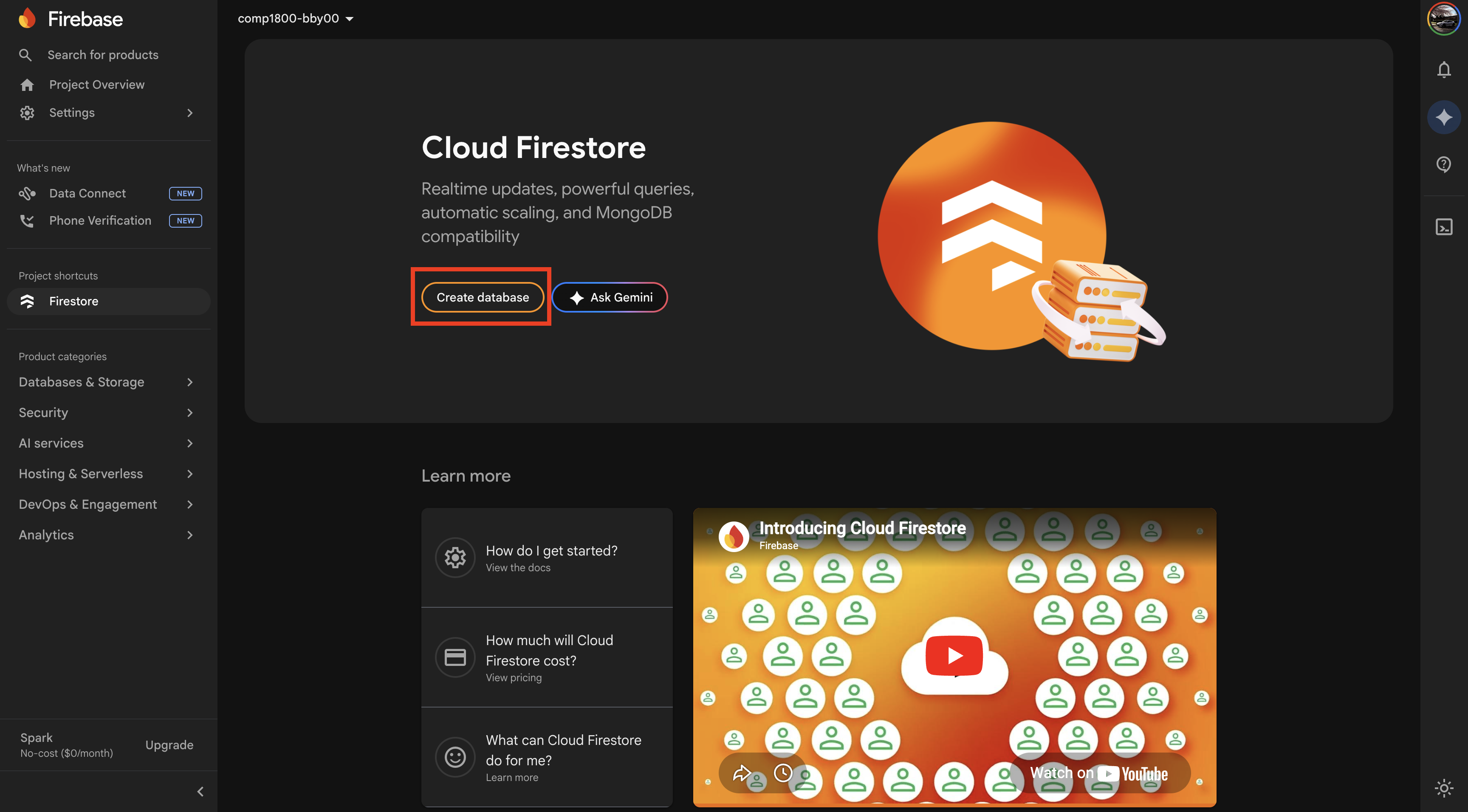Click Upgrade next to Spark plan
The height and width of the screenshot is (812, 1468).
169,745
